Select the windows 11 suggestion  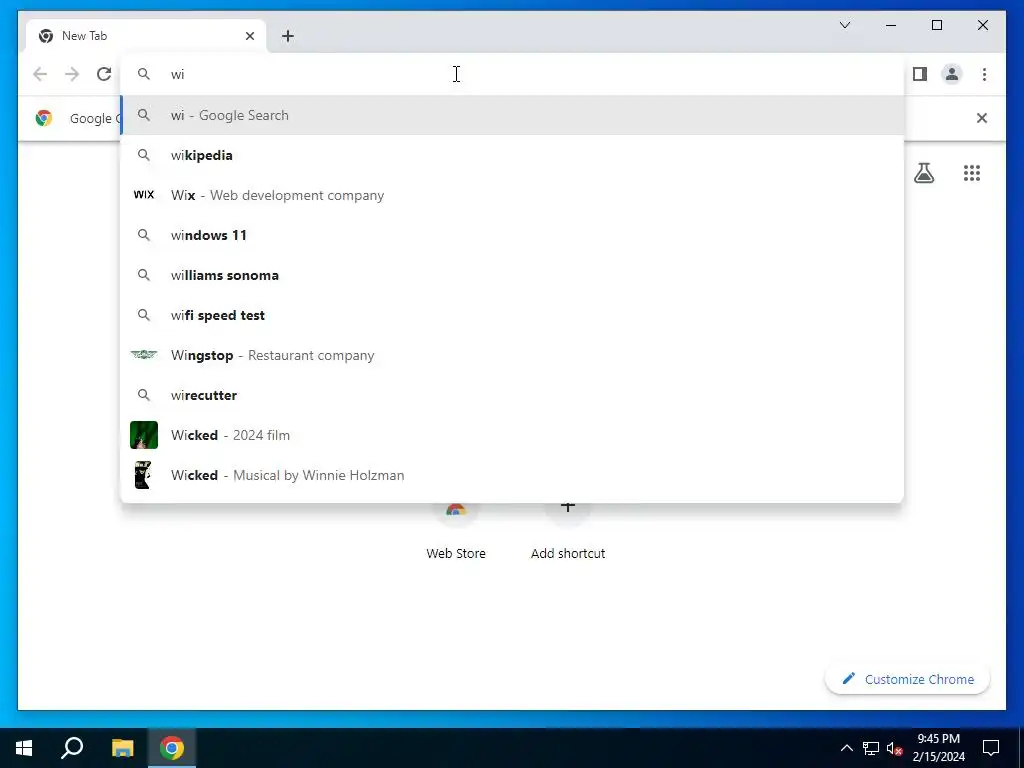point(513,235)
